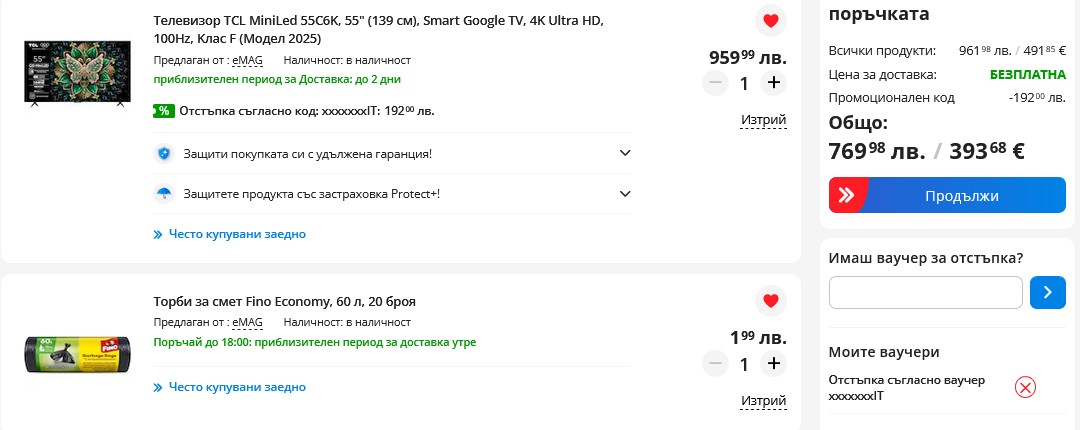Submit voucher code with blue arrow button
The width and height of the screenshot is (1080, 430).
tap(1047, 292)
